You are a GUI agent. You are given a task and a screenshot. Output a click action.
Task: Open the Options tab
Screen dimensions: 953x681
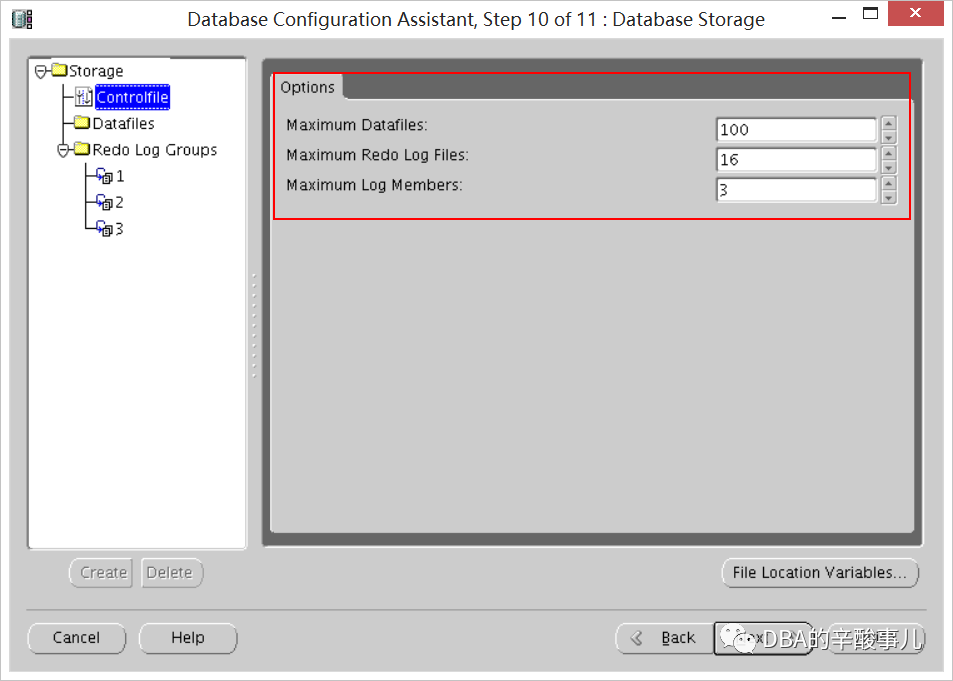308,88
